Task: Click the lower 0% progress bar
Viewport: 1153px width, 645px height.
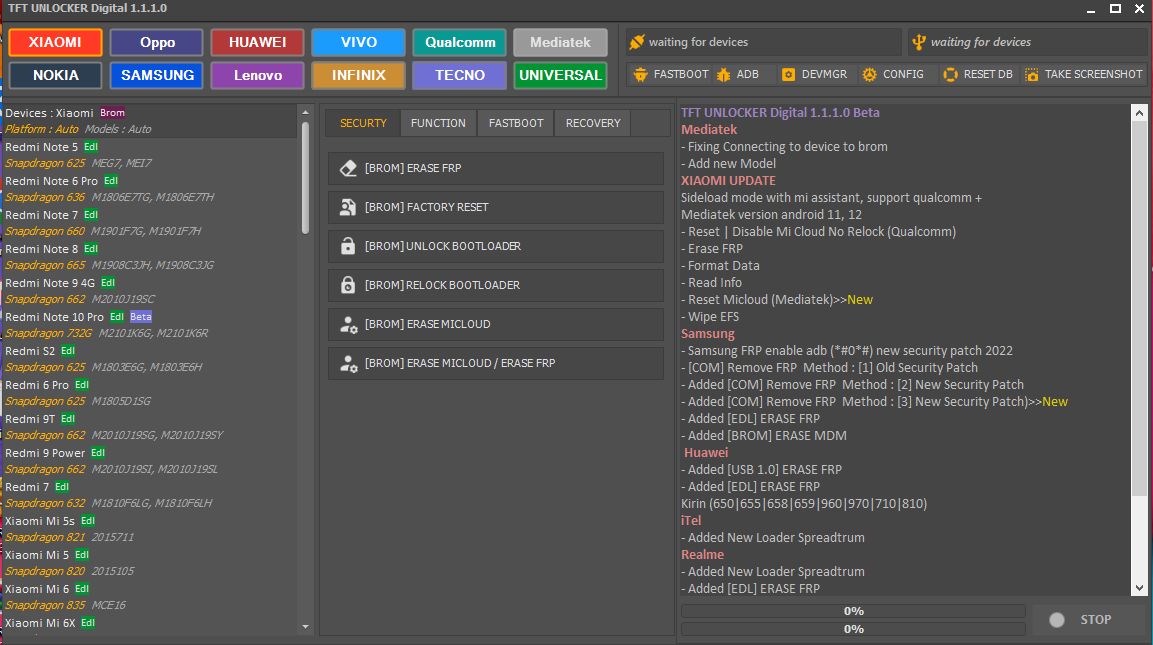Action: click(853, 629)
